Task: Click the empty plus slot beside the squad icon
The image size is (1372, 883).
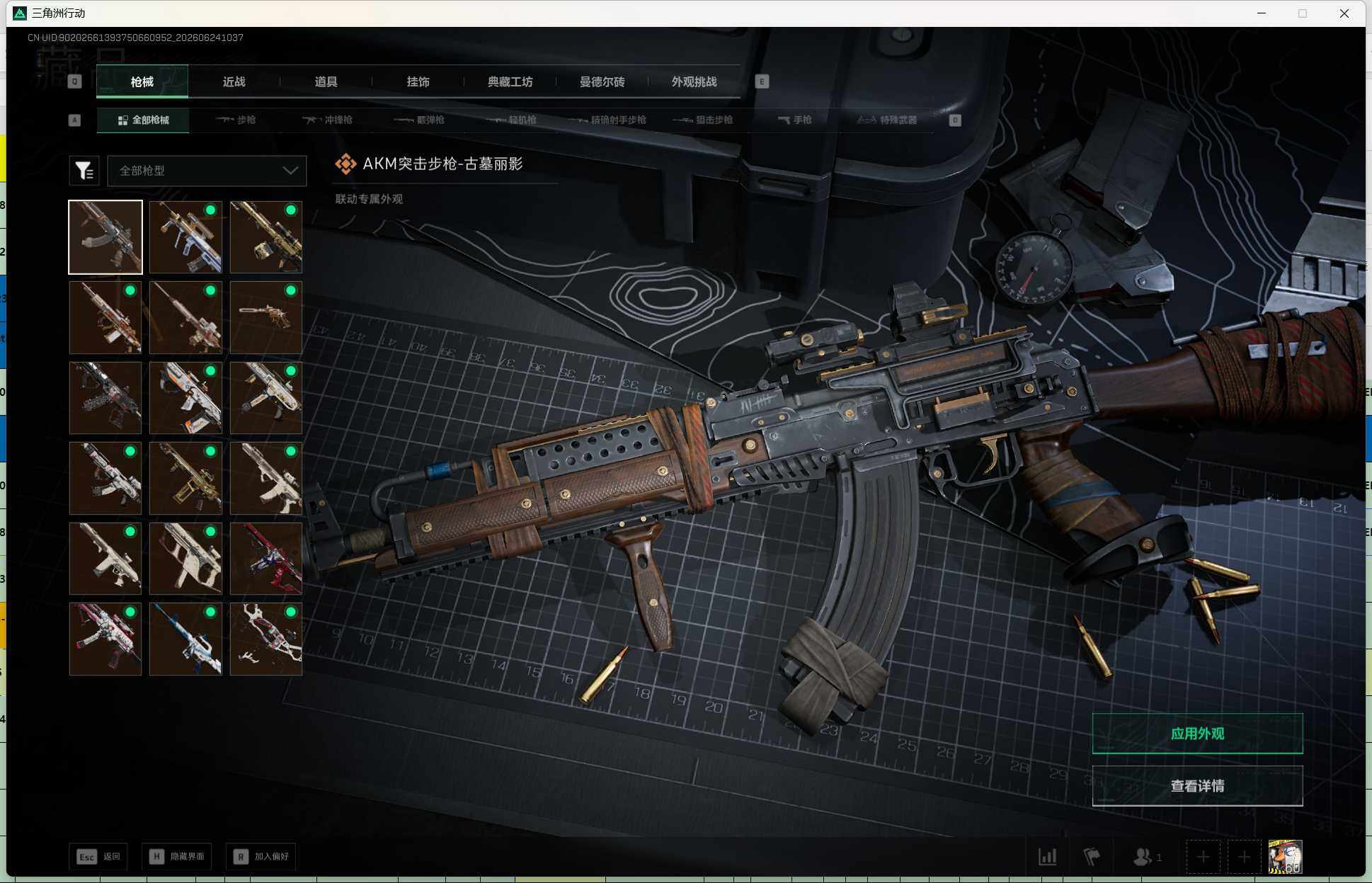Action: (1203, 858)
